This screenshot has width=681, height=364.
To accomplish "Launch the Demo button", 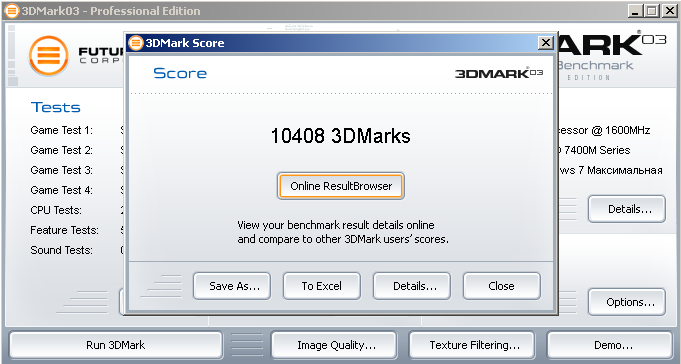I will pos(609,345).
